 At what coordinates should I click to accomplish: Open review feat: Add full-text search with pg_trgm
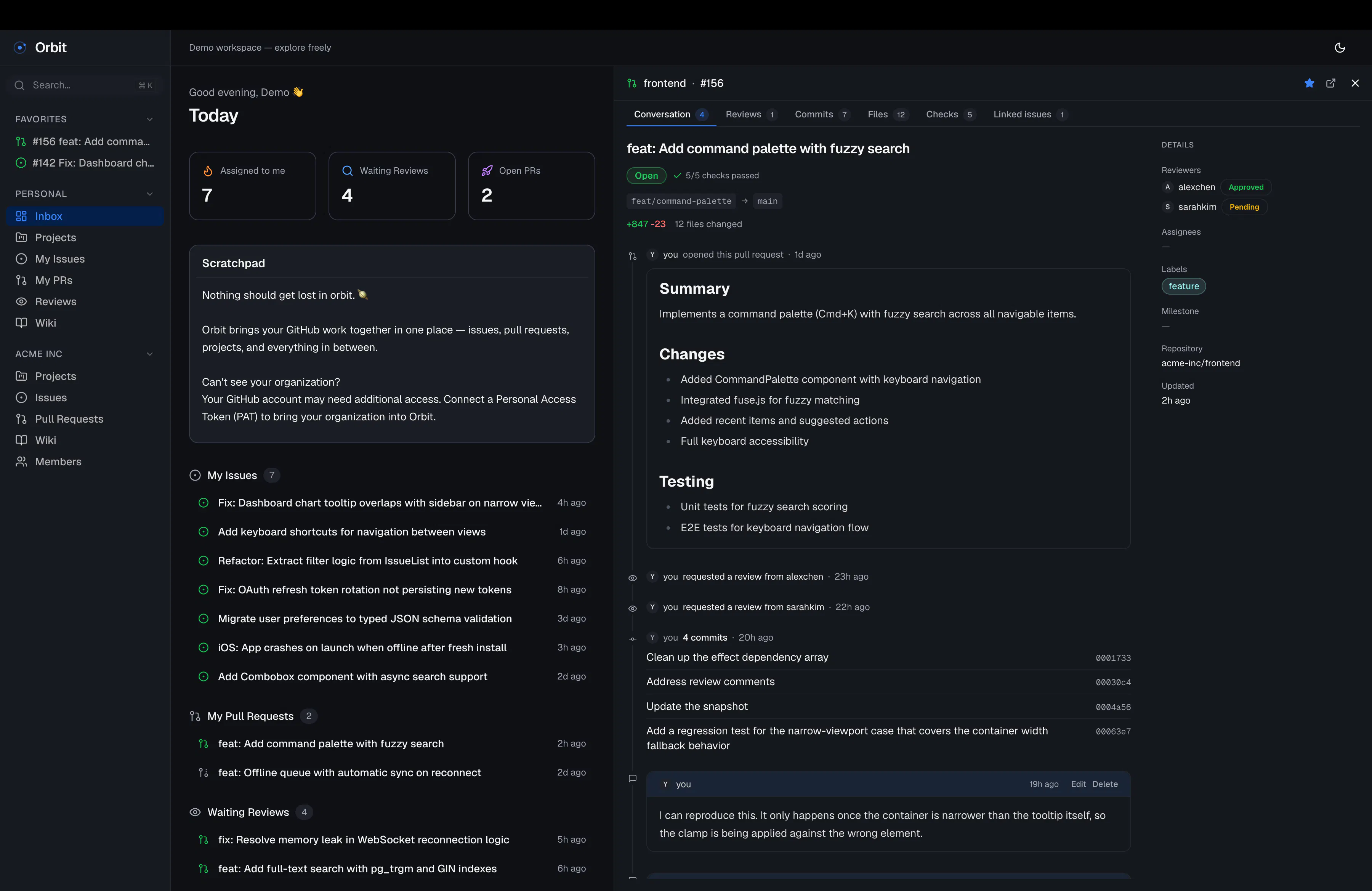(392, 868)
